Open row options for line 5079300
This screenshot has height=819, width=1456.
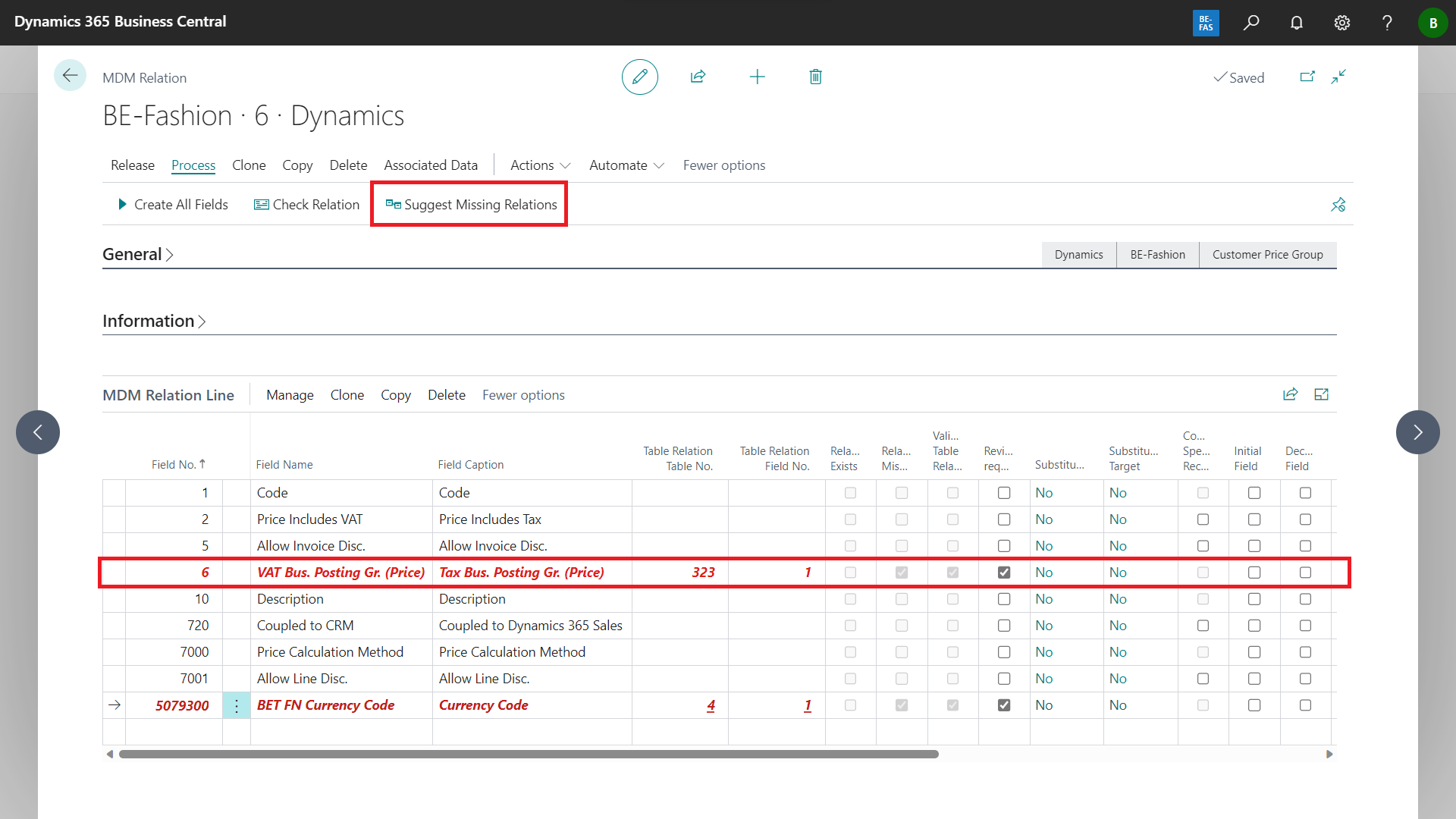[x=236, y=706]
